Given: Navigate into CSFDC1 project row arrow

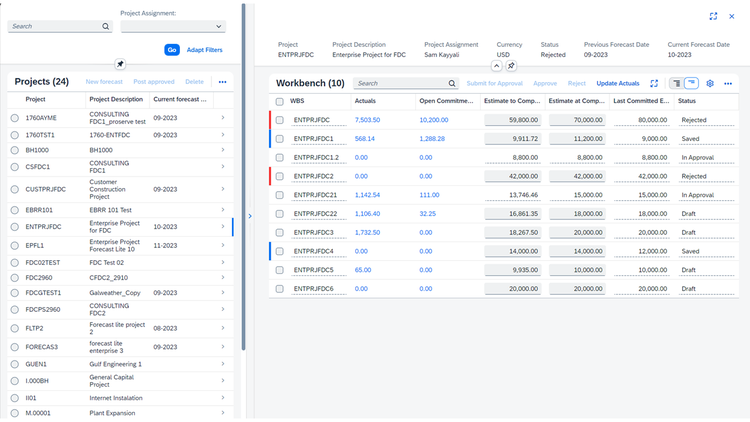Looking at the screenshot, I should [223, 167].
